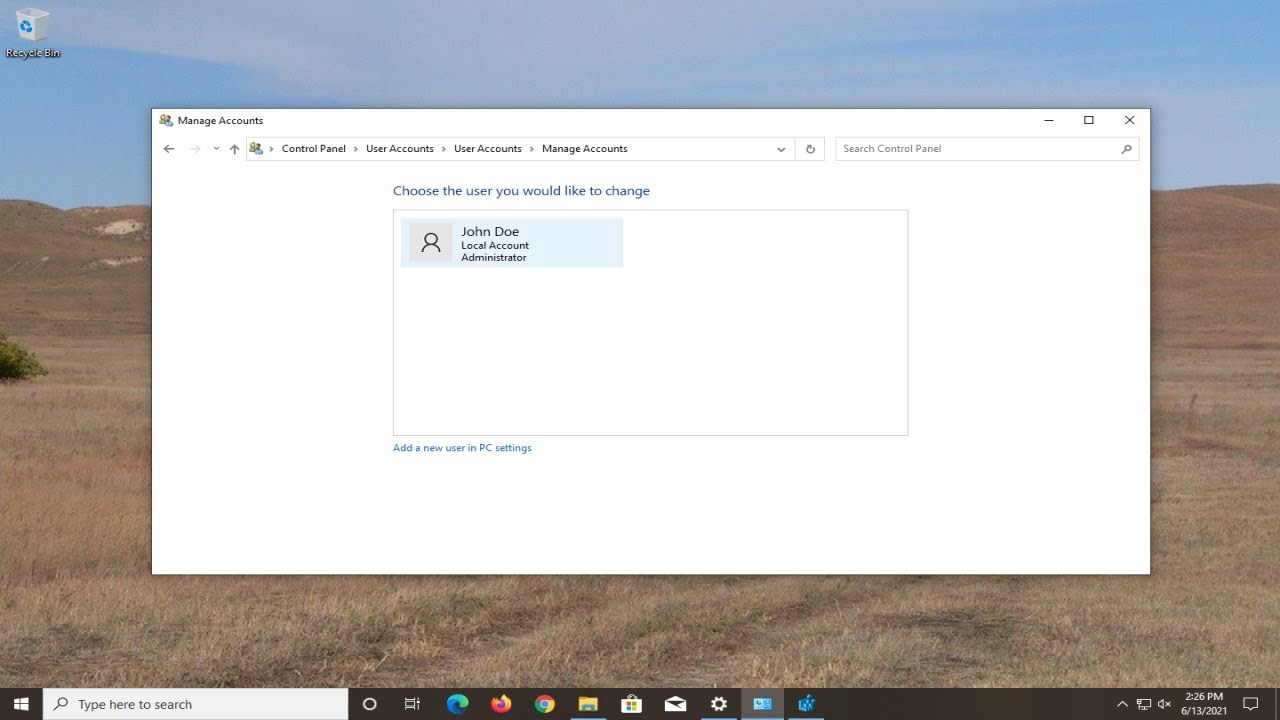Click John Doe avatar picture
1280x720 pixels.
tap(431, 243)
